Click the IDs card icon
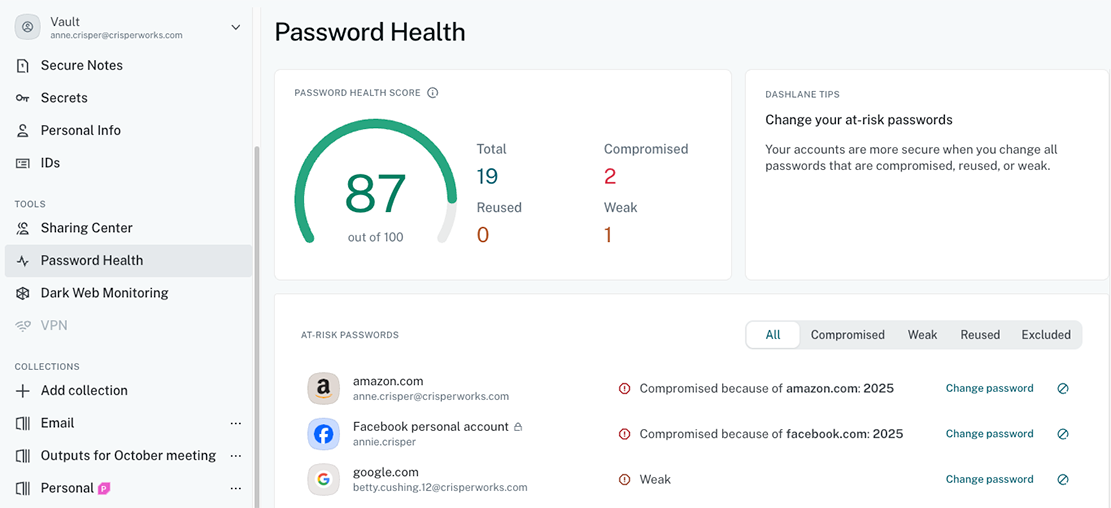Viewport: 1111px width, 508px height. tap(23, 163)
